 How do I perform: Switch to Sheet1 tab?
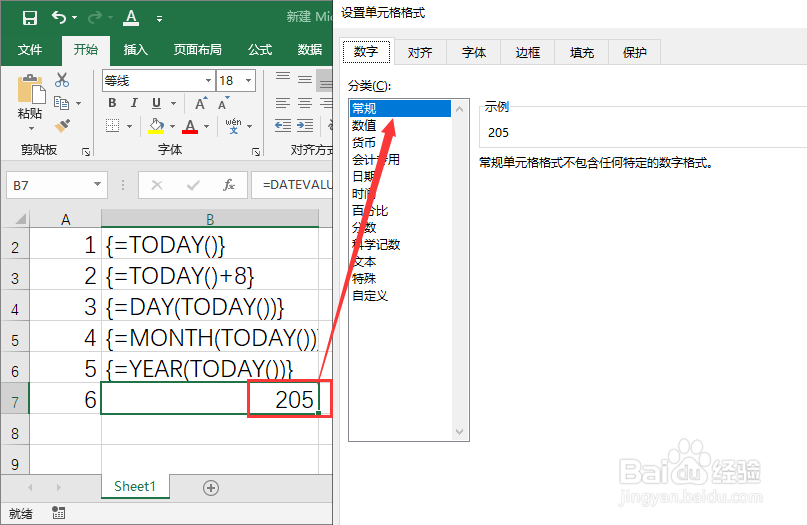[135, 486]
